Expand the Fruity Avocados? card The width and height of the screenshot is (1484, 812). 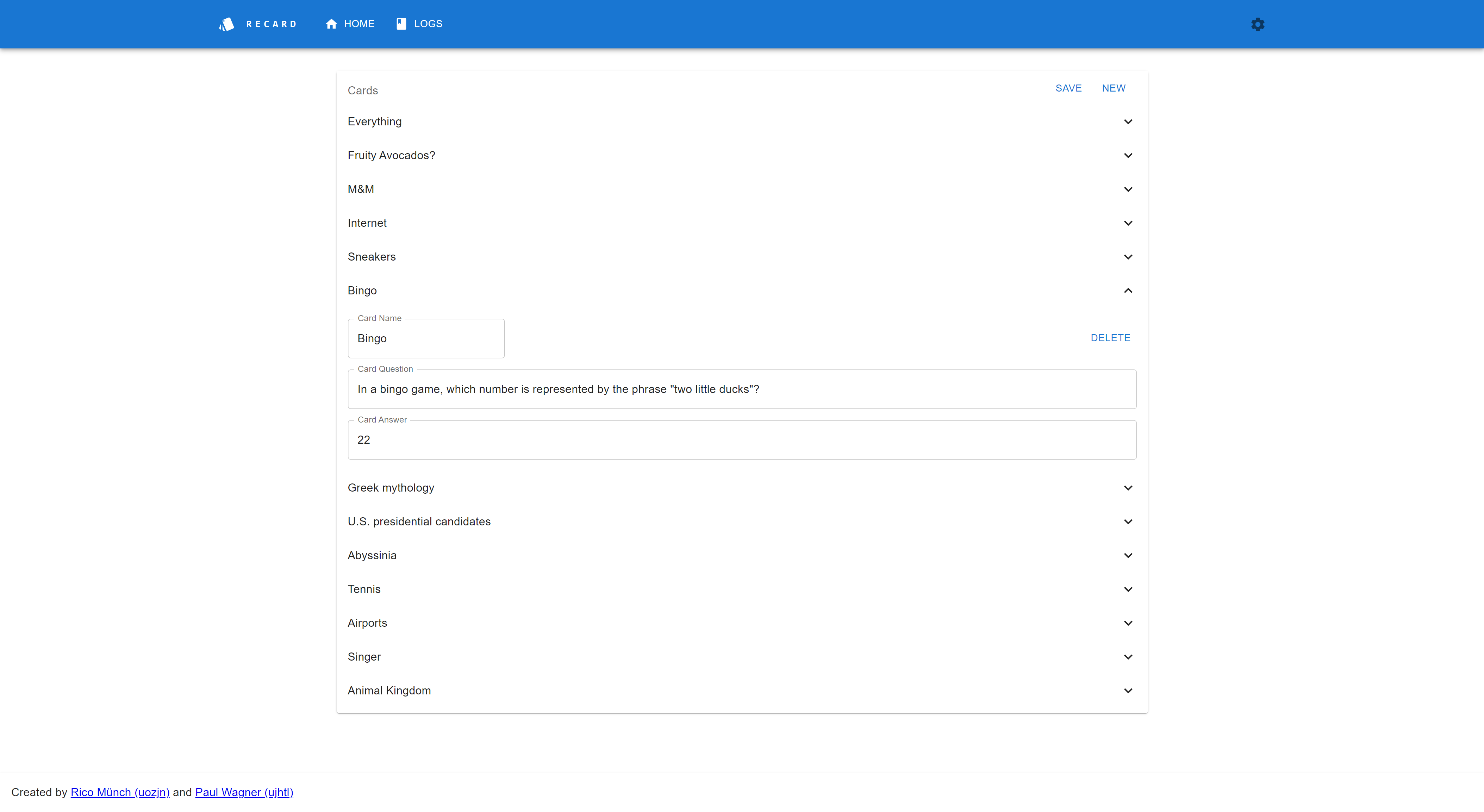point(1128,155)
